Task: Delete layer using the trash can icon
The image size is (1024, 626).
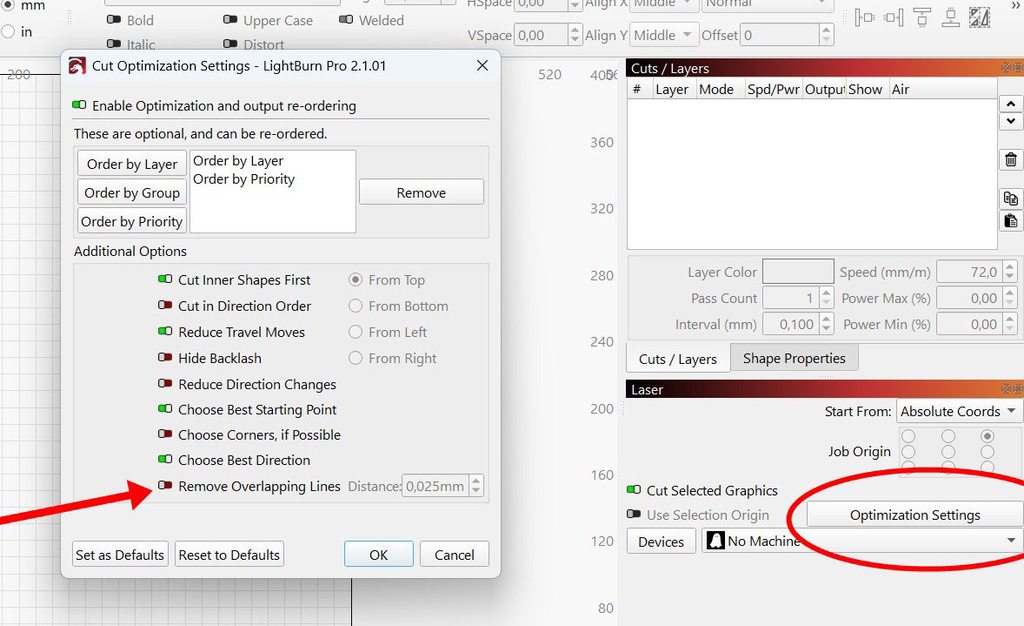Action: pos(1010,159)
